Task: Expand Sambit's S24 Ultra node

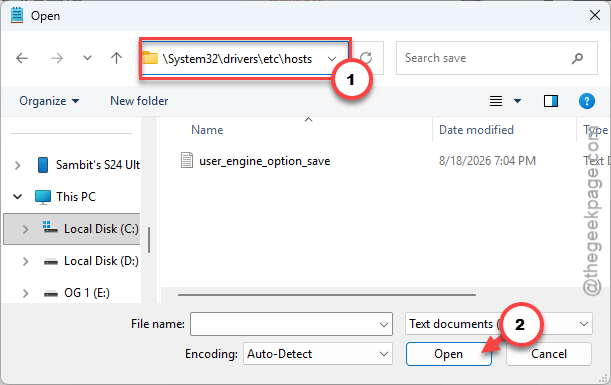Action: [x=18, y=165]
